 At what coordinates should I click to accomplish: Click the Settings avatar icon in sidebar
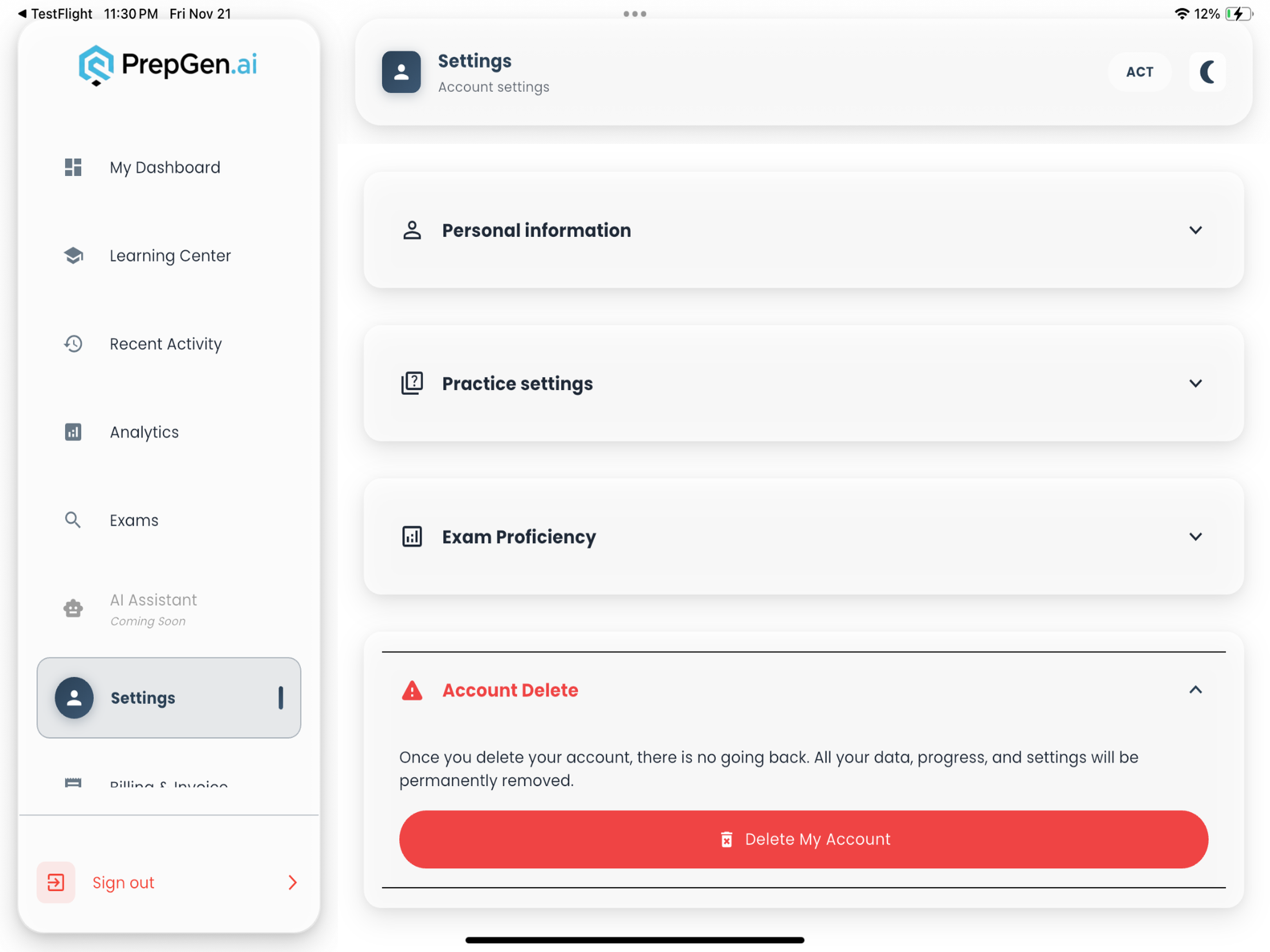pos(74,698)
